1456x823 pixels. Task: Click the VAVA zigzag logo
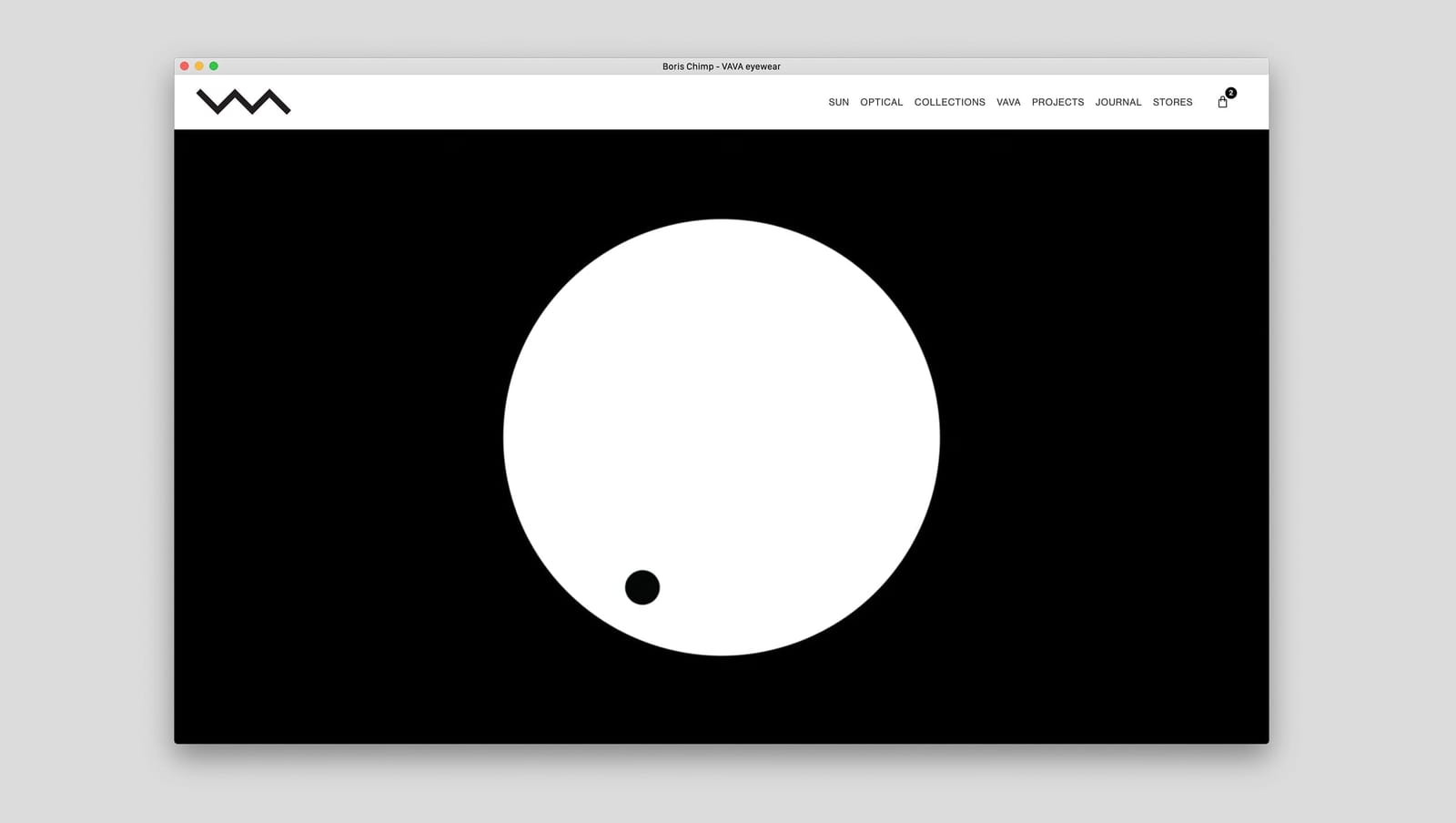coord(243,101)
